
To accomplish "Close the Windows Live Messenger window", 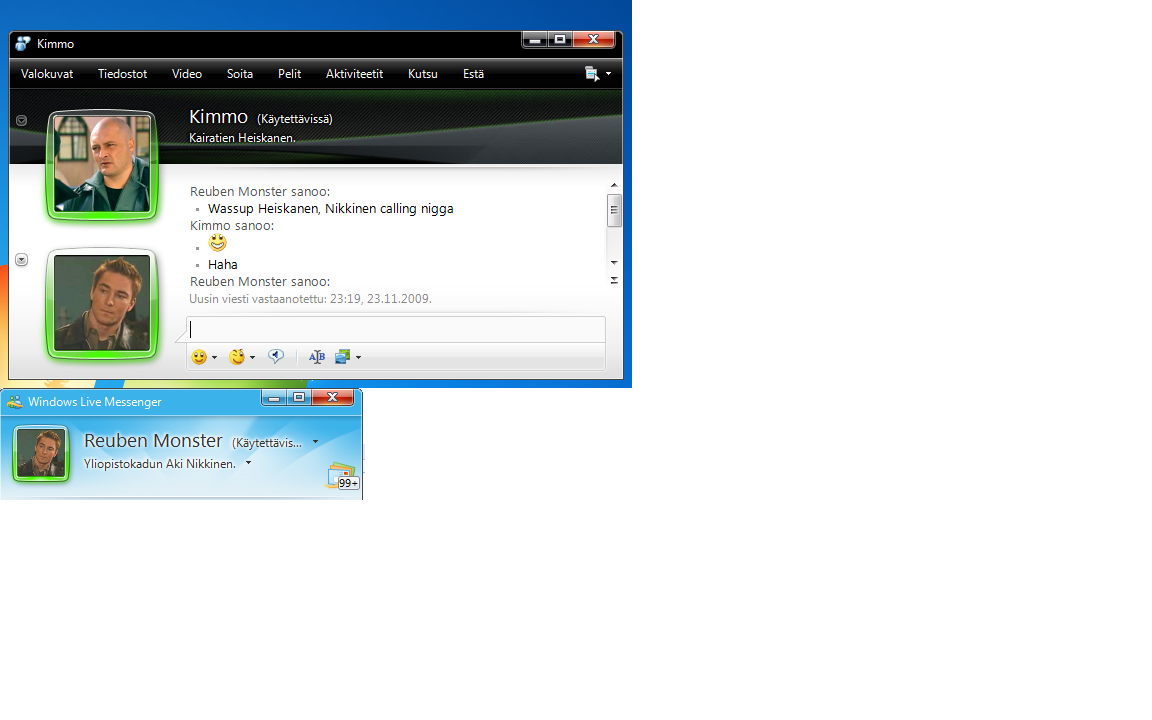I will pyautogui.click(x=332, y=397).
